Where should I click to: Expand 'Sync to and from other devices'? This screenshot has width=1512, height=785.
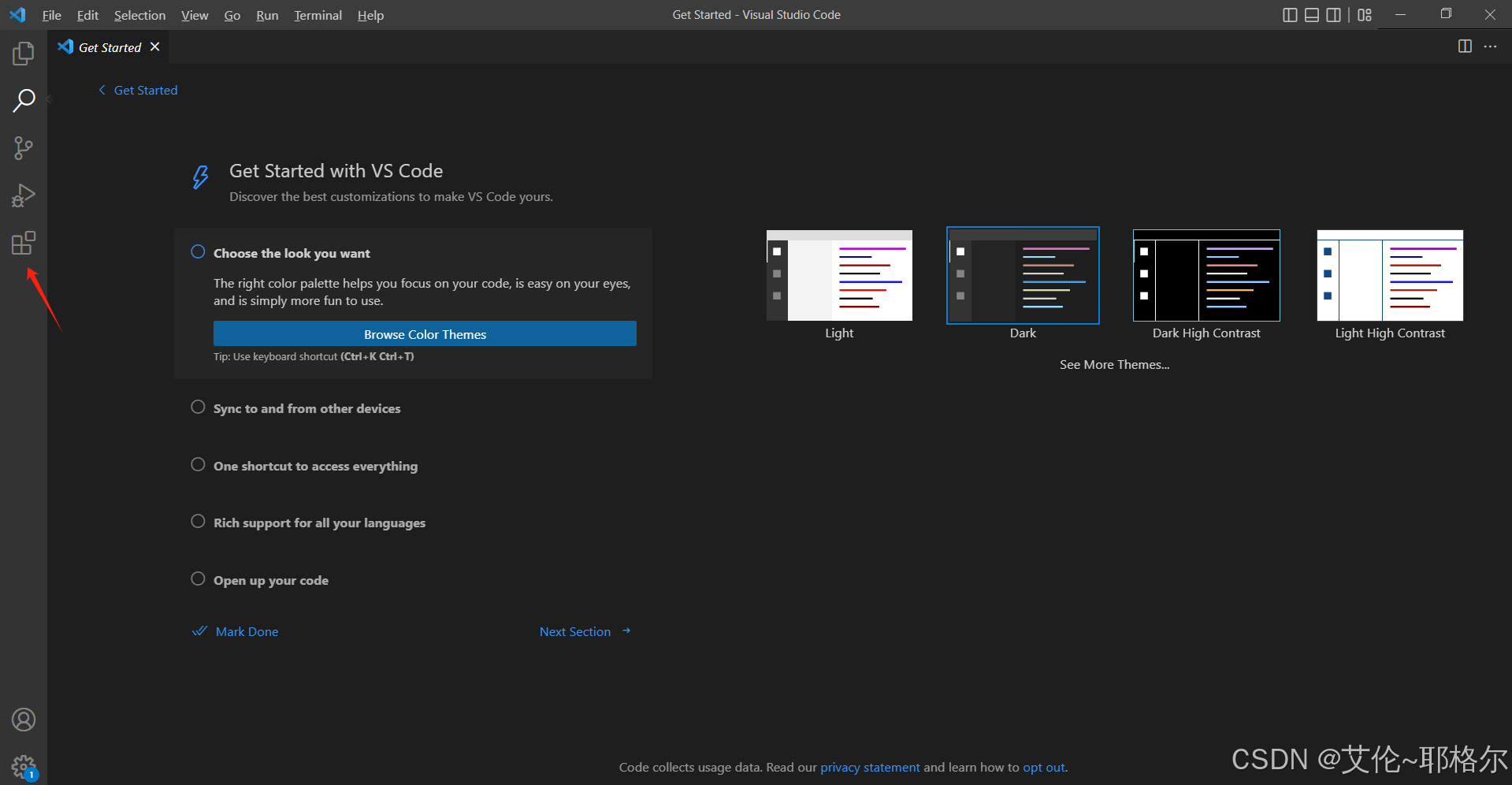point(307,408)
